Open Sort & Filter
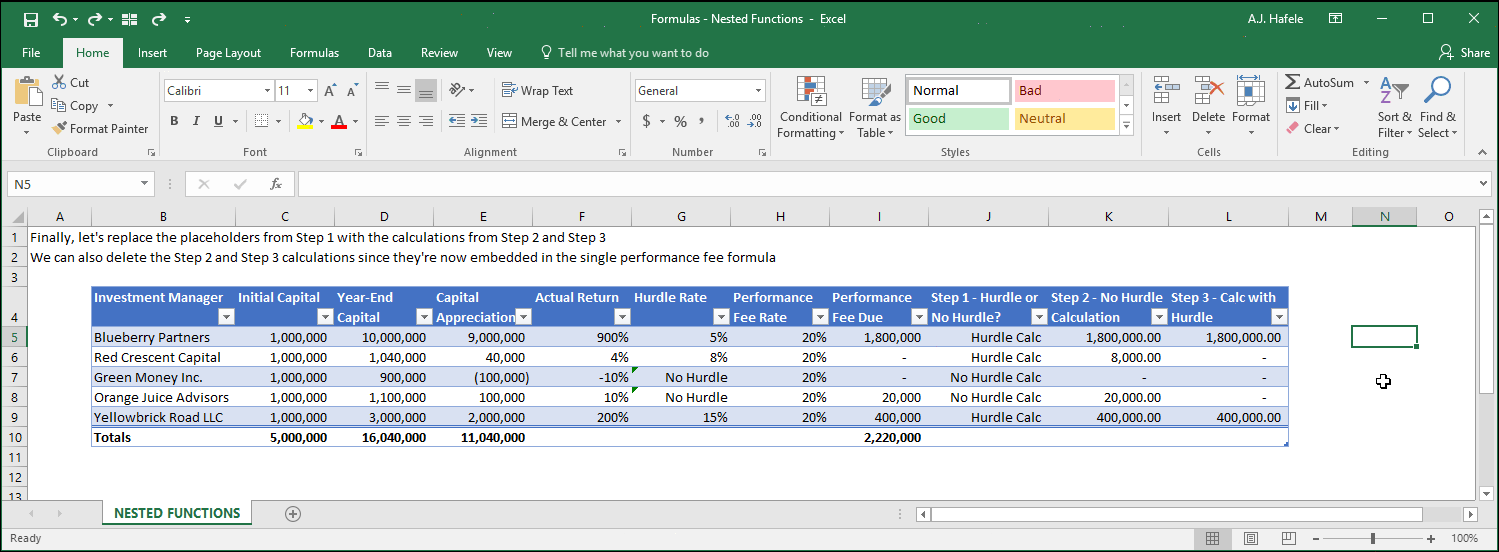Image resolution: width=1499 pixels, height=552 pixels. click(x=1394, y=108)
